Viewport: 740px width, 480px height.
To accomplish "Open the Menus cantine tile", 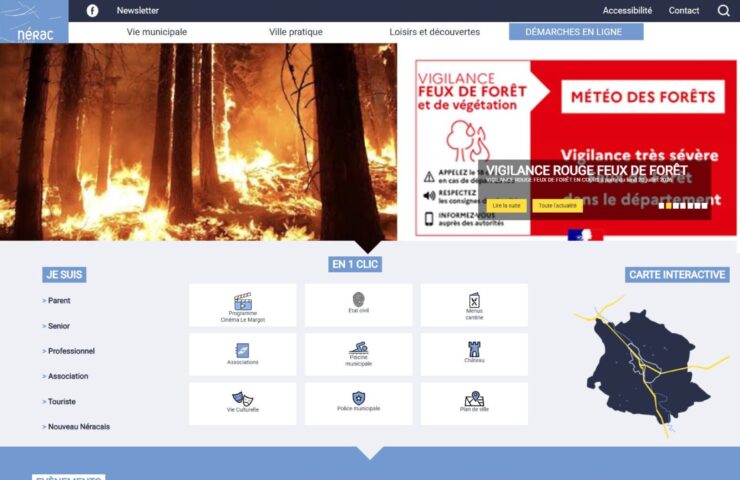I will [x=474, y=305].
